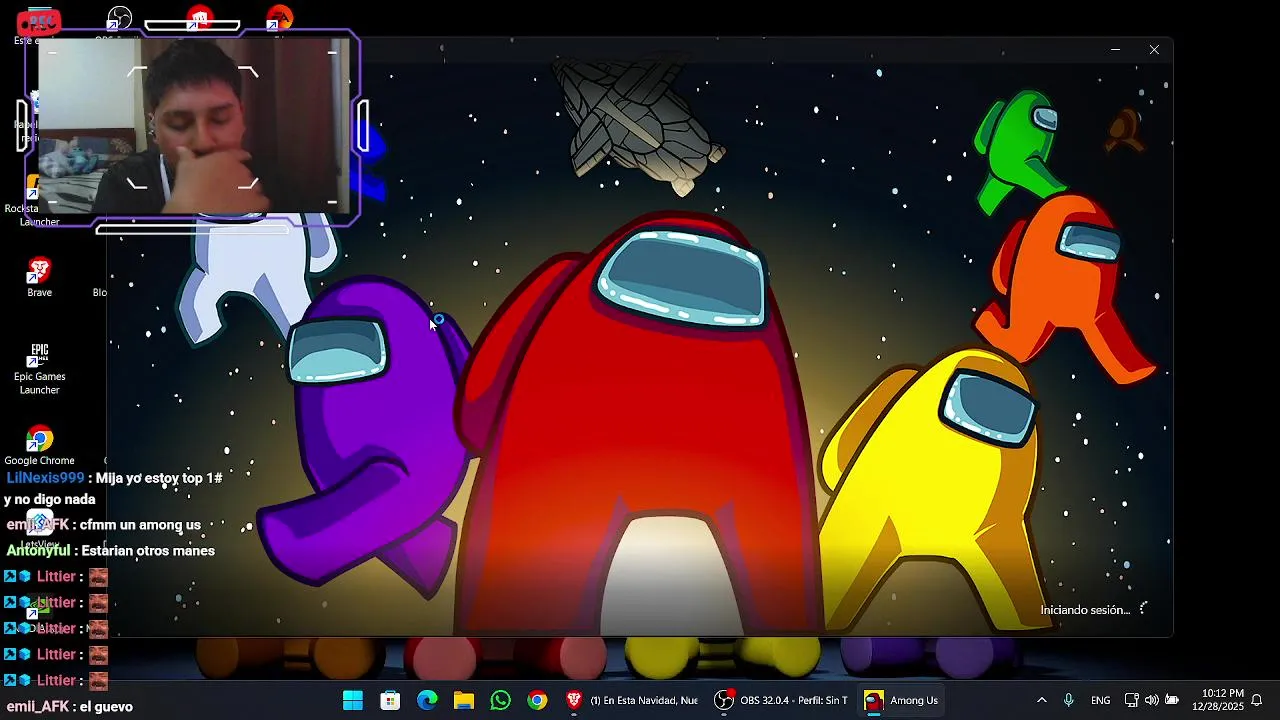
Task: Close the Among Us window
Action: 1154,49
